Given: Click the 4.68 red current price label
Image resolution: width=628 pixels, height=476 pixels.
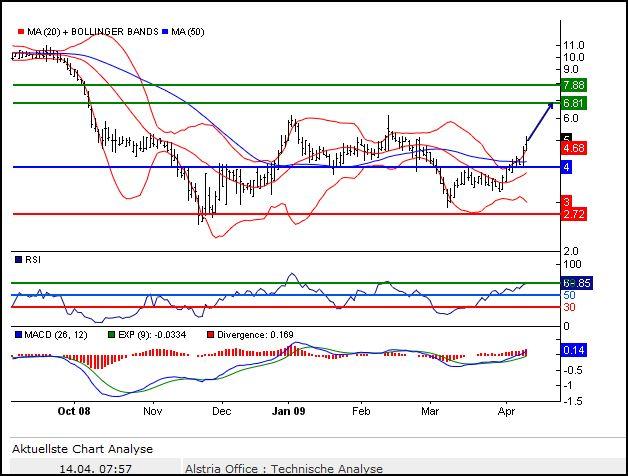Looking at the screenshot, I should [x=574, y=148].
